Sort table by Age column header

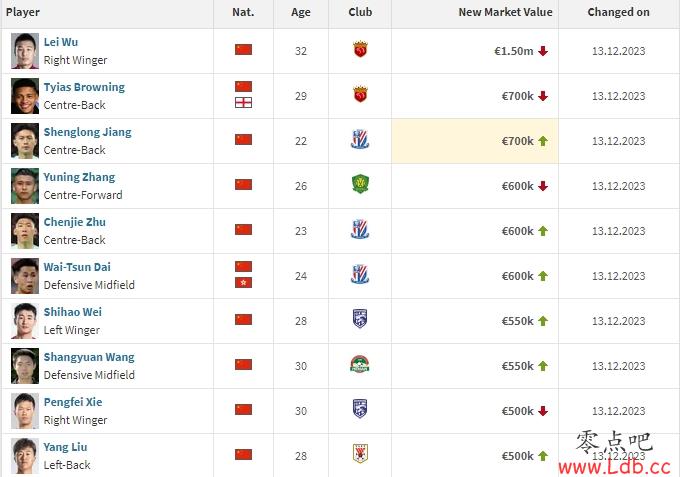[301, 12]
